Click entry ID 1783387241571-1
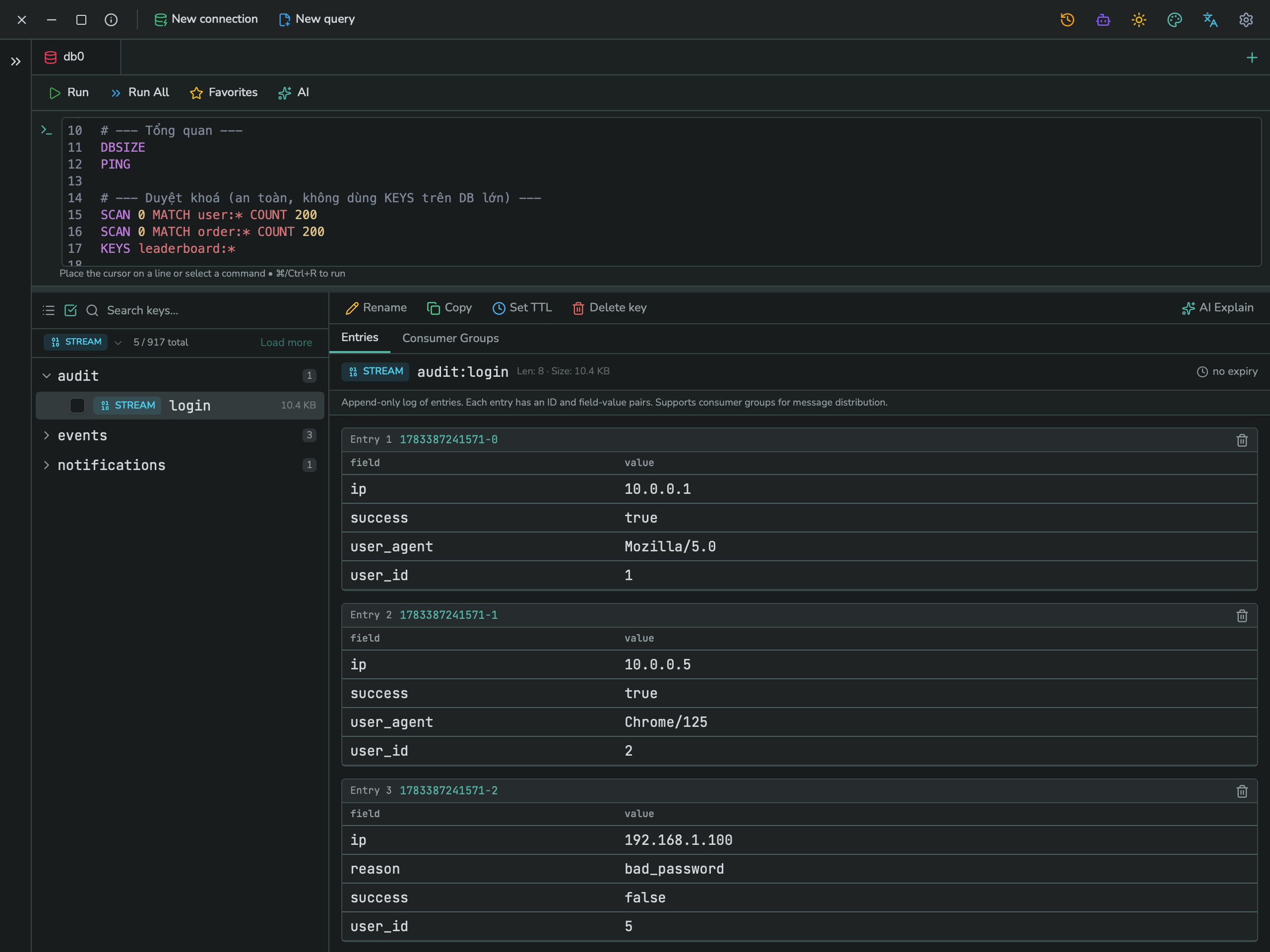Image resolution: width=1270 pixels, height=952 pixels. (448, 615)
